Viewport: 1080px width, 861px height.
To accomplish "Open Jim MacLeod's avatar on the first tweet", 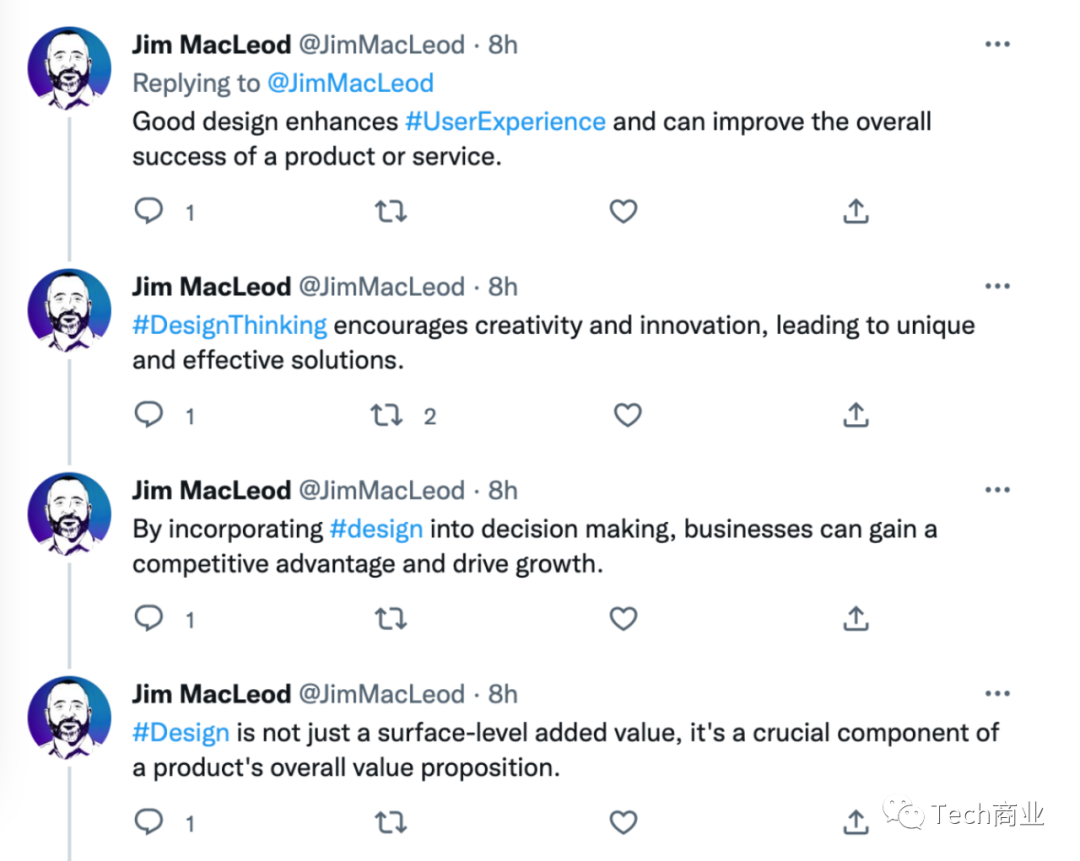I will click(x=70, y=68).
